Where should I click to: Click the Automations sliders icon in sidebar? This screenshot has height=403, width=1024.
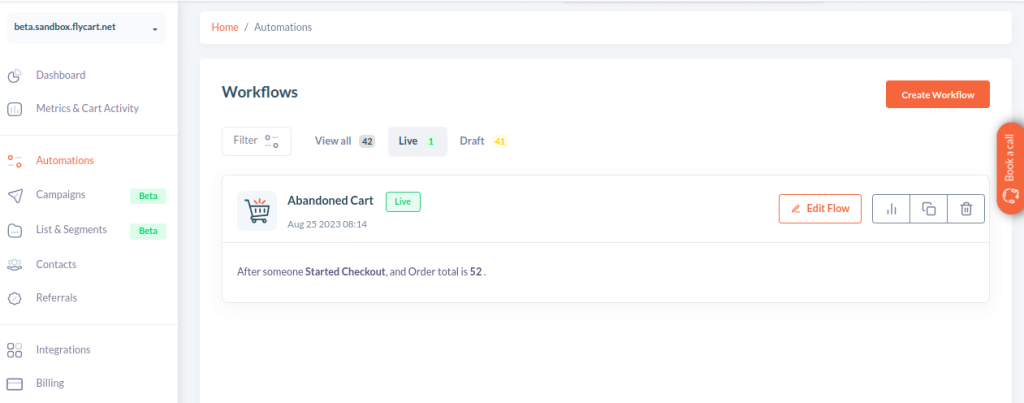14,161
